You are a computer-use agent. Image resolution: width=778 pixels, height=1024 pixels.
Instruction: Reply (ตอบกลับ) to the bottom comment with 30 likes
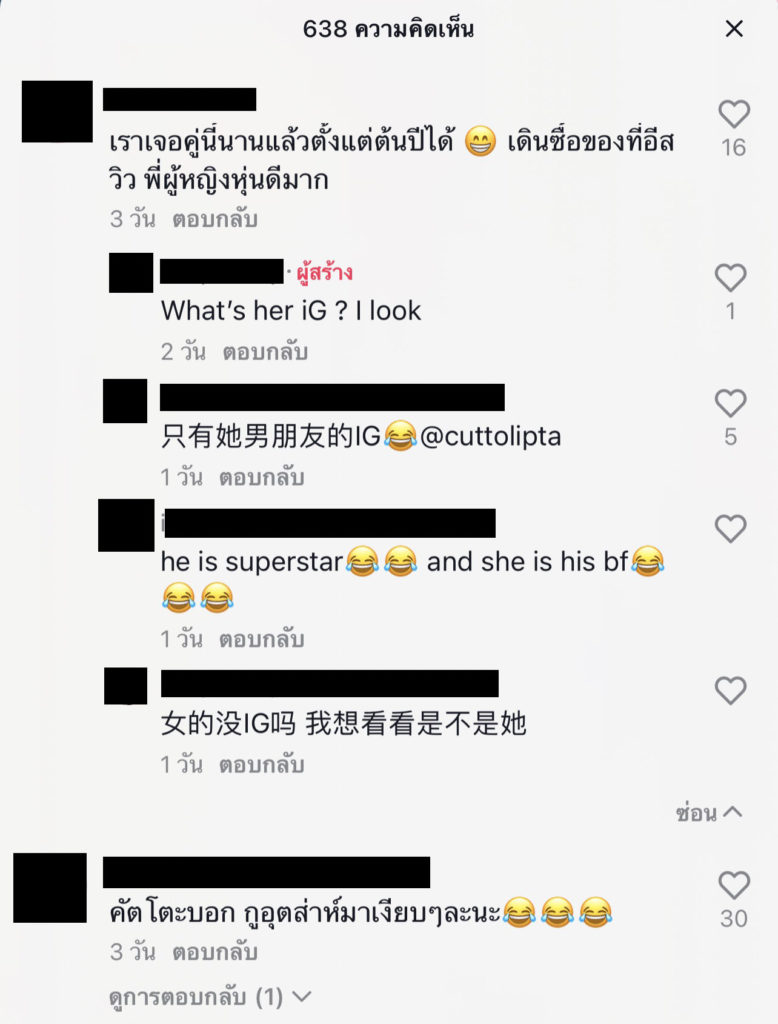click(214, 952)
